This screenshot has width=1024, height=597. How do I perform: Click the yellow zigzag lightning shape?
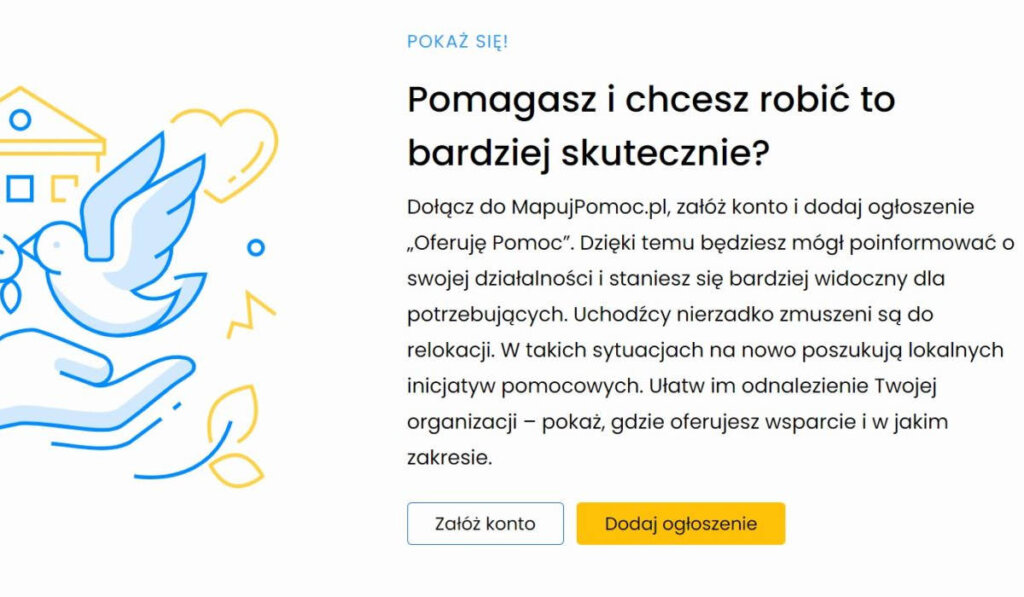click(x=250, y=315)
